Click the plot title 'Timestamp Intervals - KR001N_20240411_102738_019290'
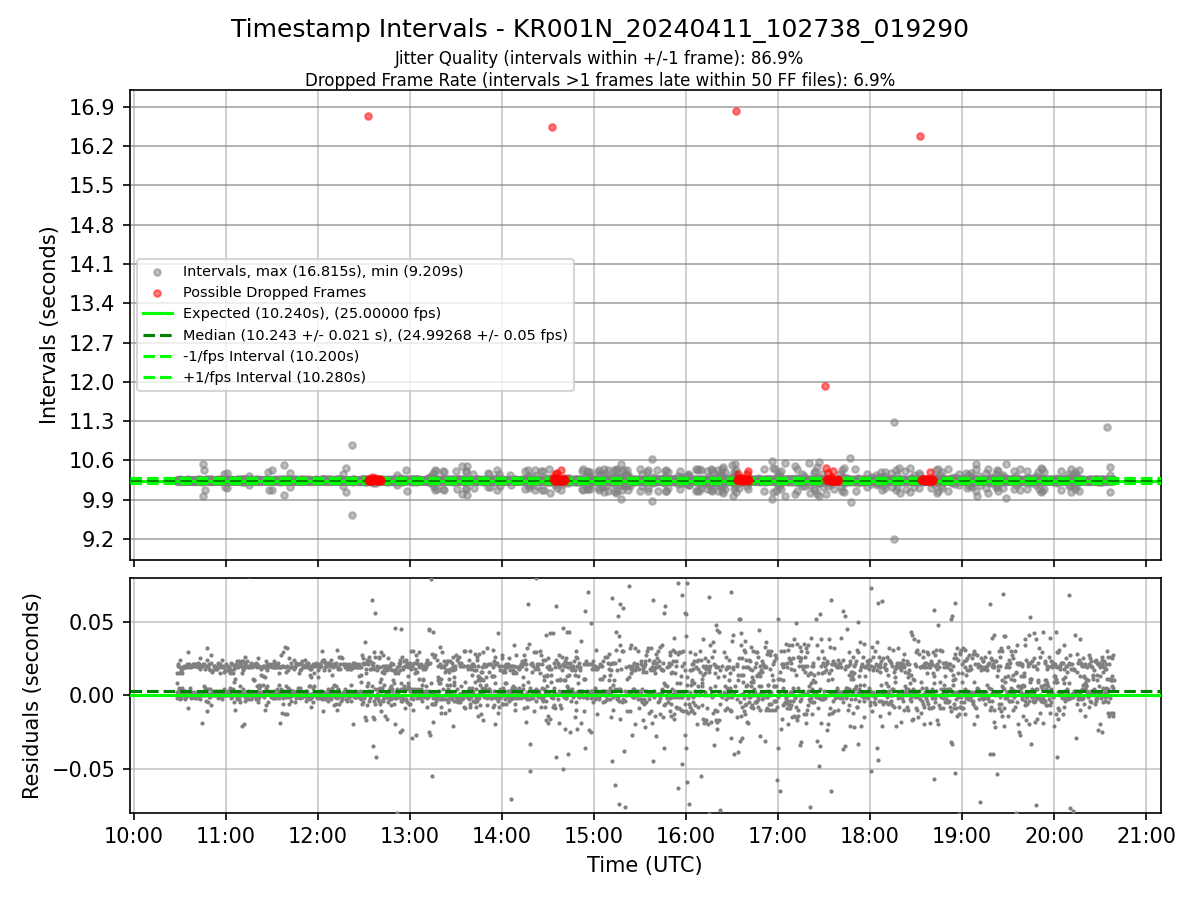 600,29
